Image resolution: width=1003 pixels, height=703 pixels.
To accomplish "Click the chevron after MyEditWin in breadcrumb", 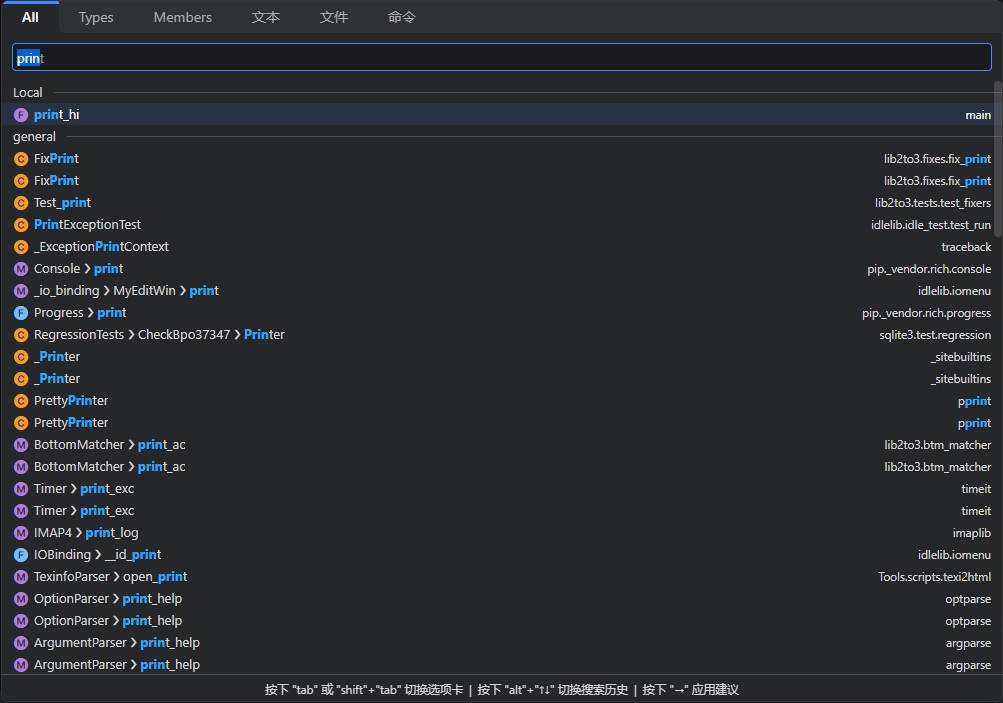I will pyautogui.click(x=184, y=290).
